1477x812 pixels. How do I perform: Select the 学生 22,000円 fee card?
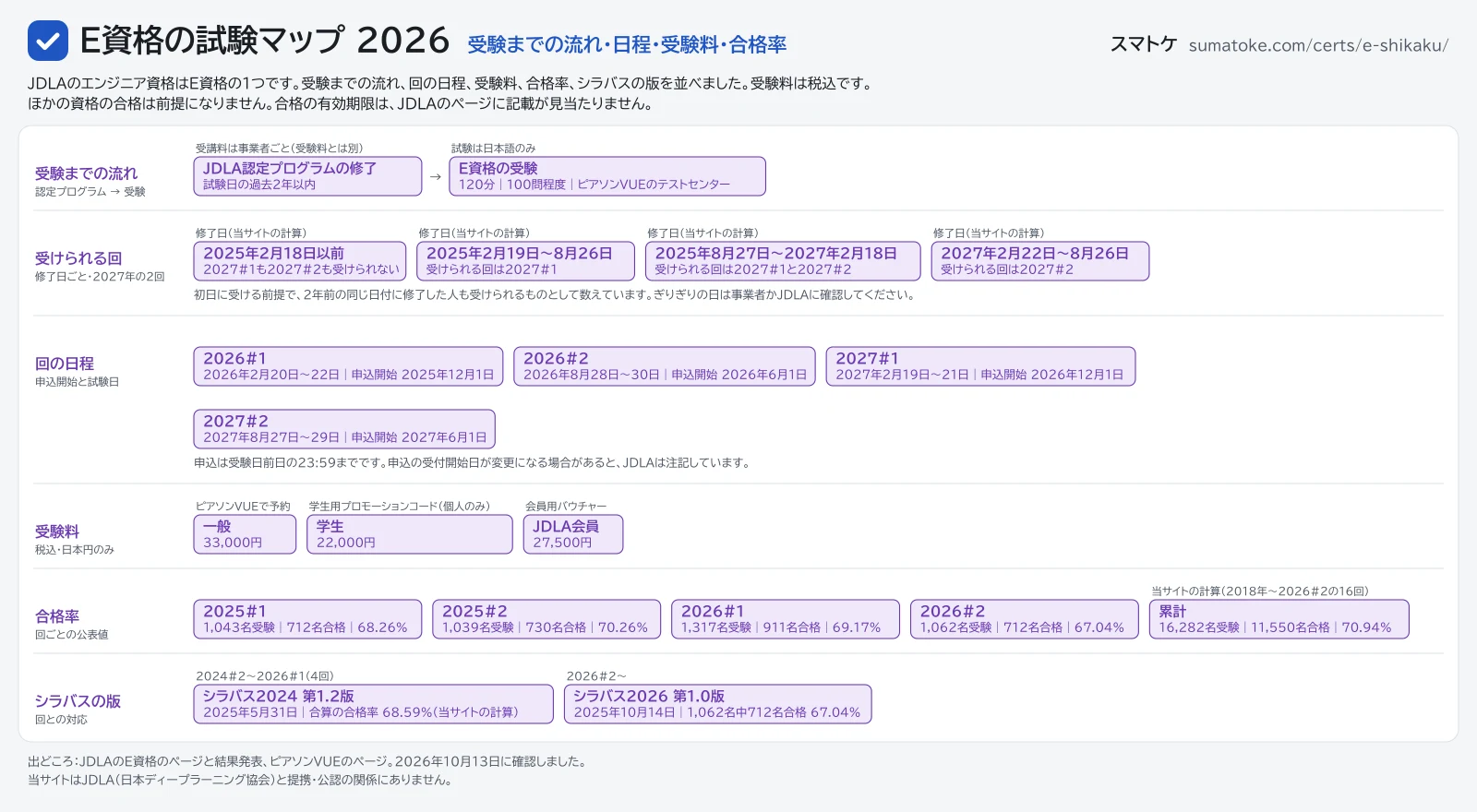coord(409,534)
